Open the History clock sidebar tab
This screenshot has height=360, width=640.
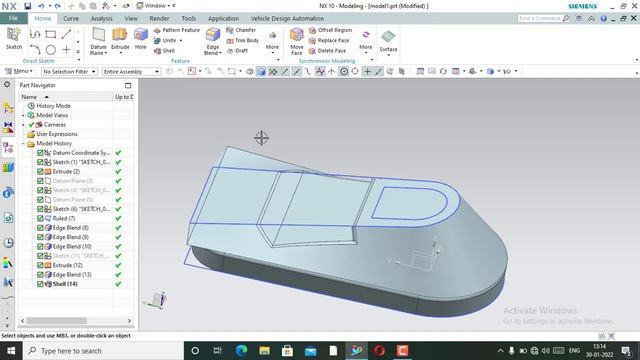(x=8, y=242)
